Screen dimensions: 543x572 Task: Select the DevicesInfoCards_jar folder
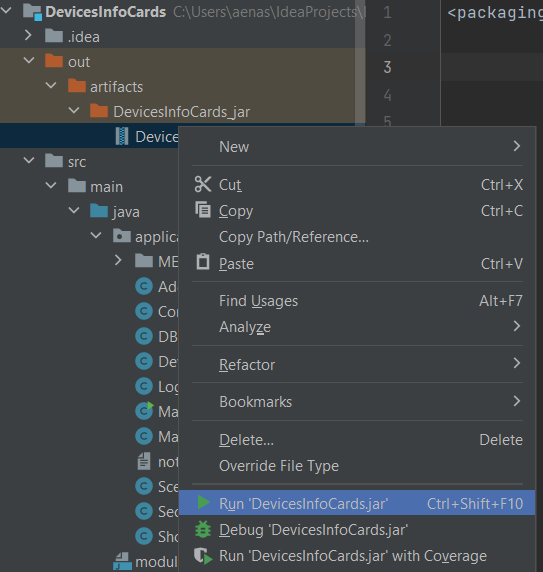182,112
